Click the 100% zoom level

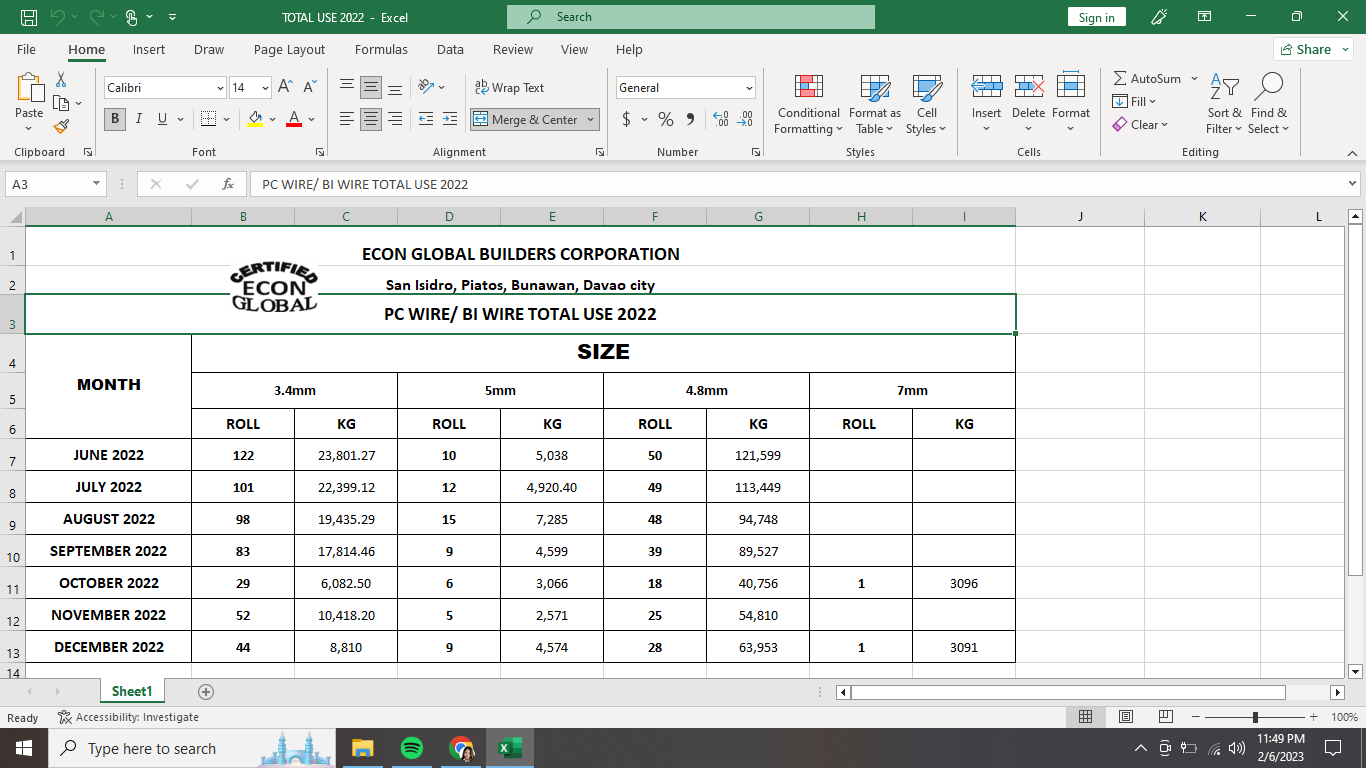point(1344,717)
